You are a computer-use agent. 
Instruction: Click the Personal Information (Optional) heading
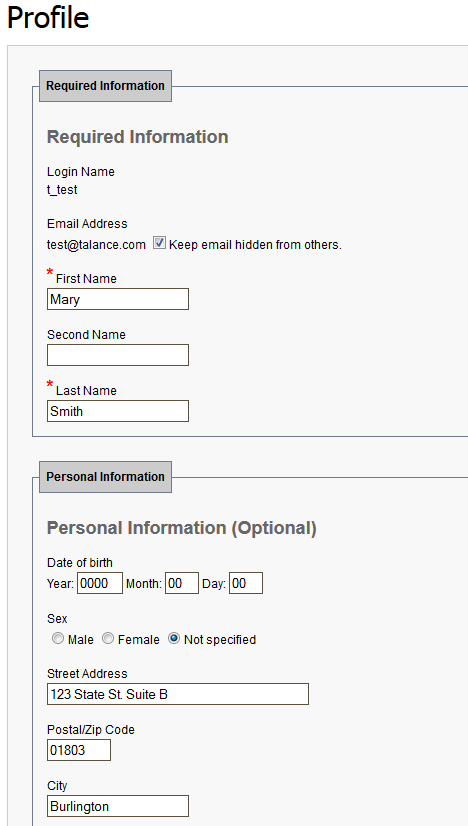(x=182, y=528)
